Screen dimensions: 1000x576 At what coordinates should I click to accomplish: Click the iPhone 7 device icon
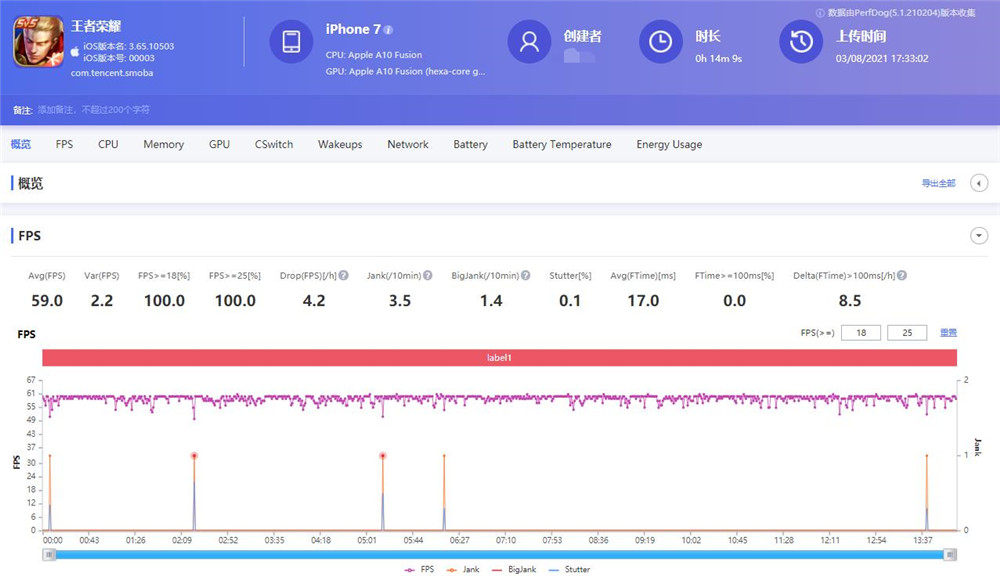coord(291,42)
